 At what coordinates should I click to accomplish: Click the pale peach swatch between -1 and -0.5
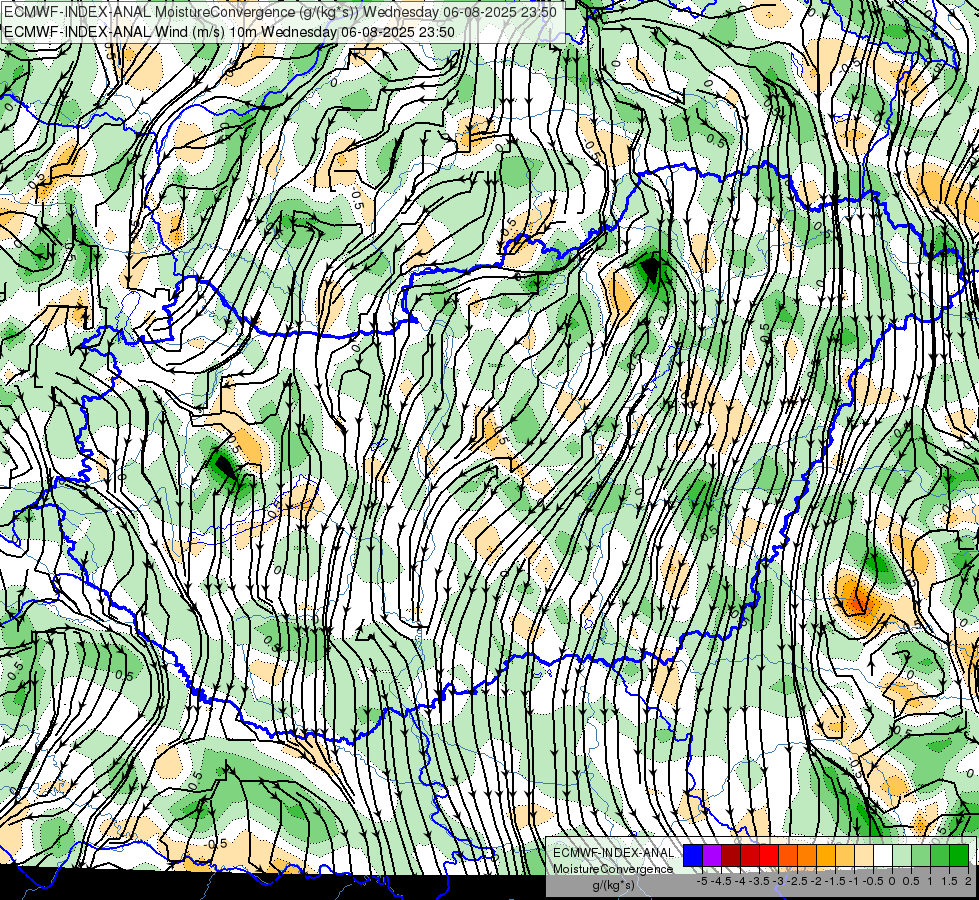pyautogui.click(x=864, y=855)
